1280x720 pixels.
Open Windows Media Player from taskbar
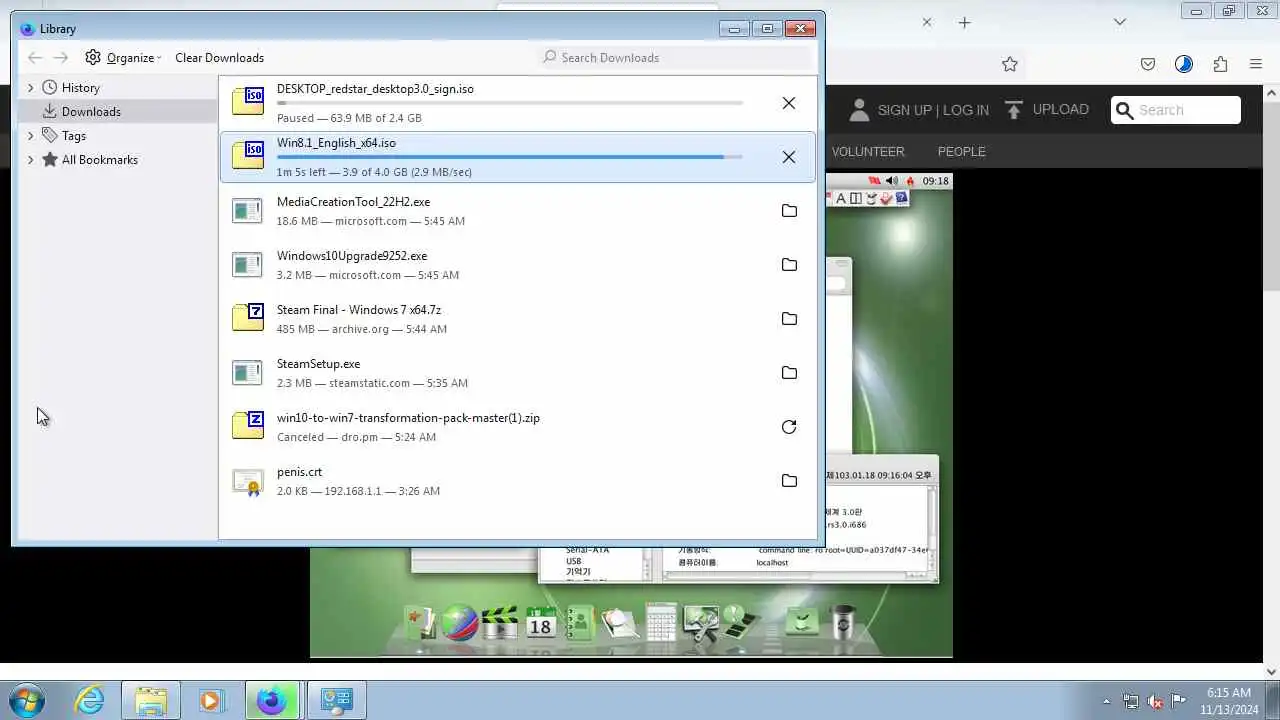pos(210,700)
